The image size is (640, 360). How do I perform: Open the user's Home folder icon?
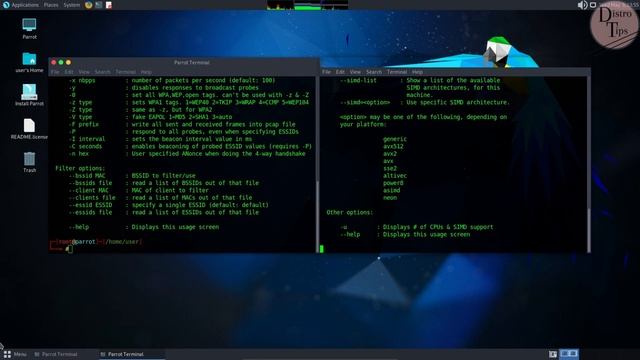[x=29, y=62]
